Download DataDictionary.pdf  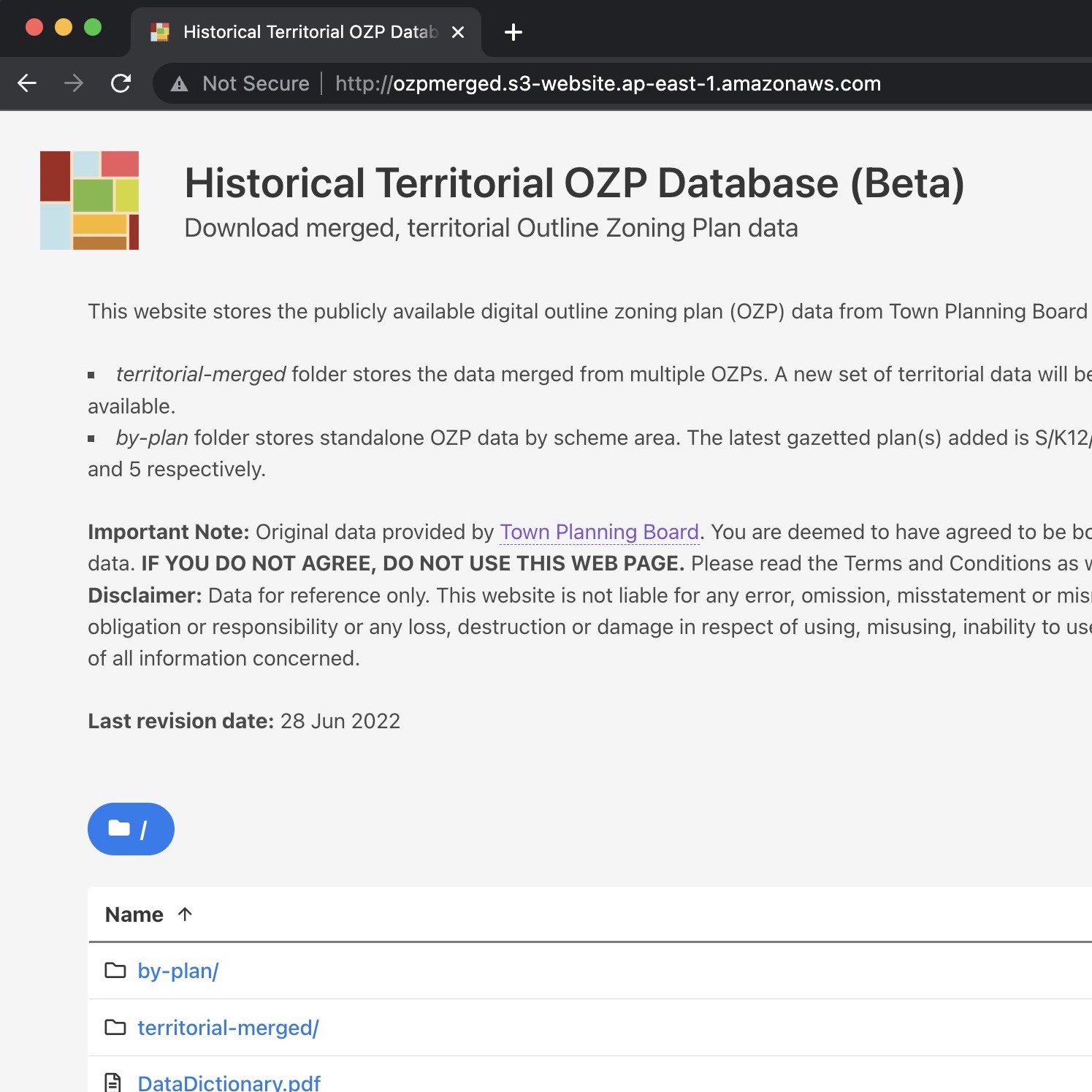229,1082
